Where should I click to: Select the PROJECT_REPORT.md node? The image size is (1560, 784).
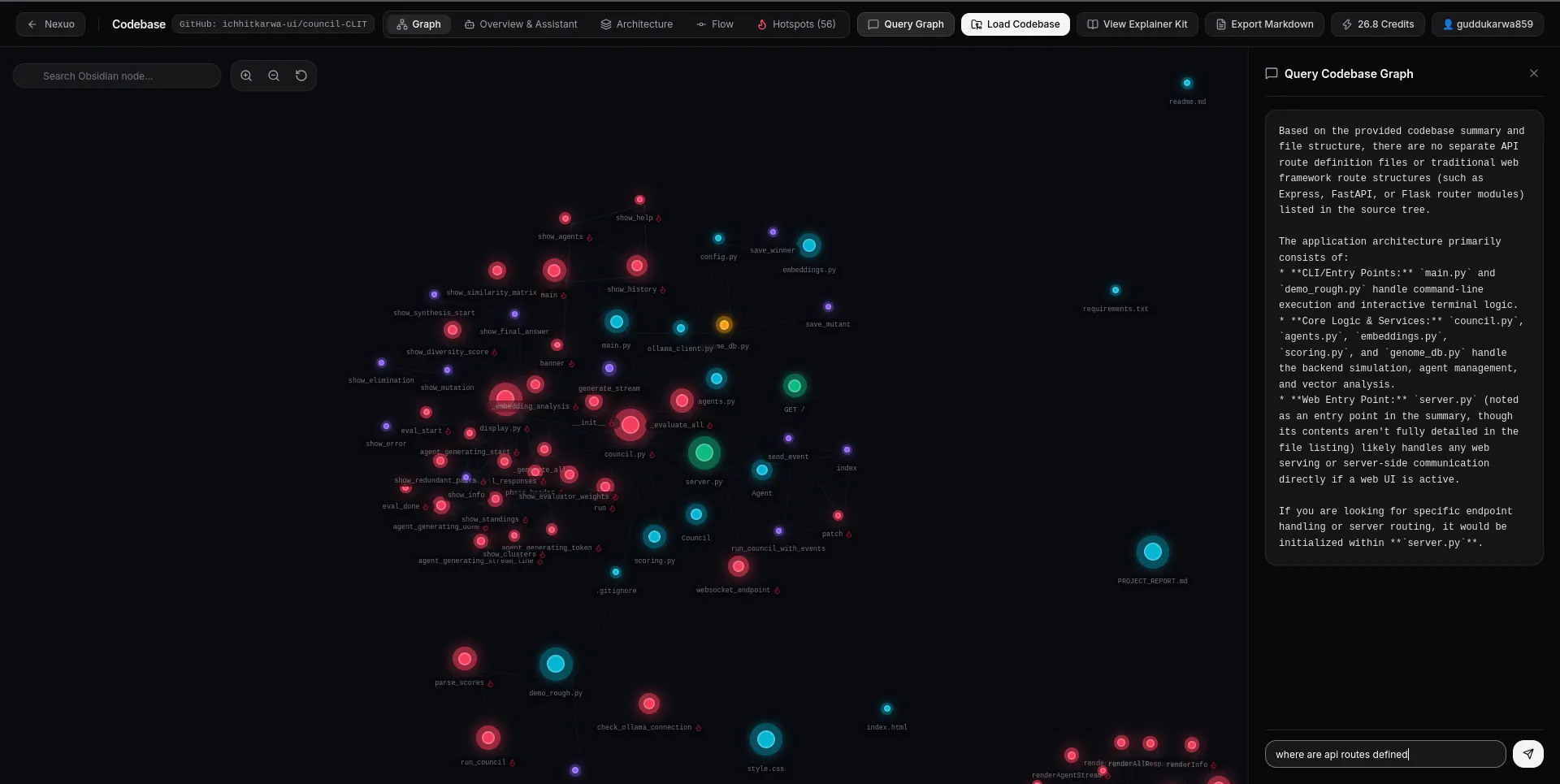tap(1152, 552)
